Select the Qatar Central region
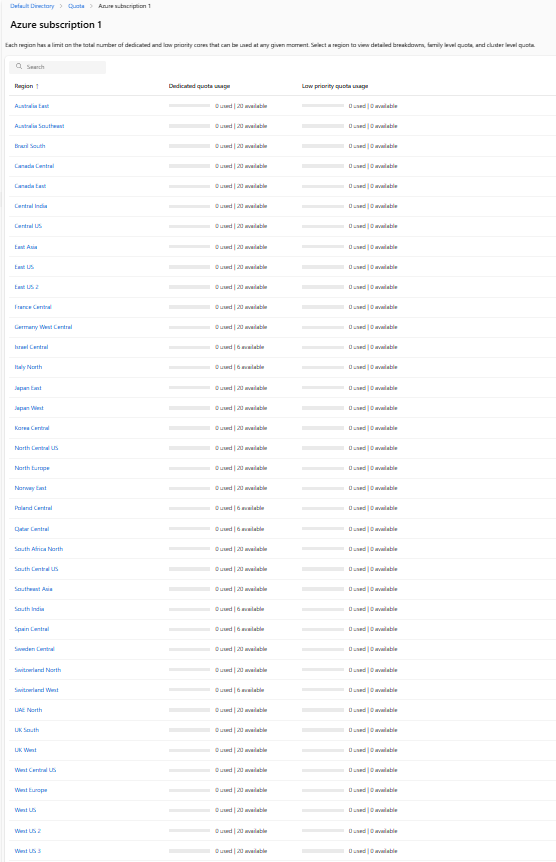The image size is (556, 862). [x=32, y=529]
